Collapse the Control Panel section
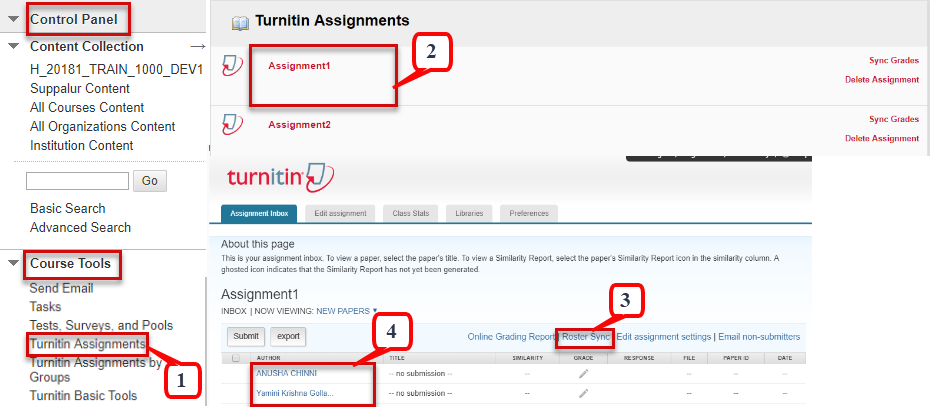The width and height of the screenshot is (930, 407). tap(13, 19)
